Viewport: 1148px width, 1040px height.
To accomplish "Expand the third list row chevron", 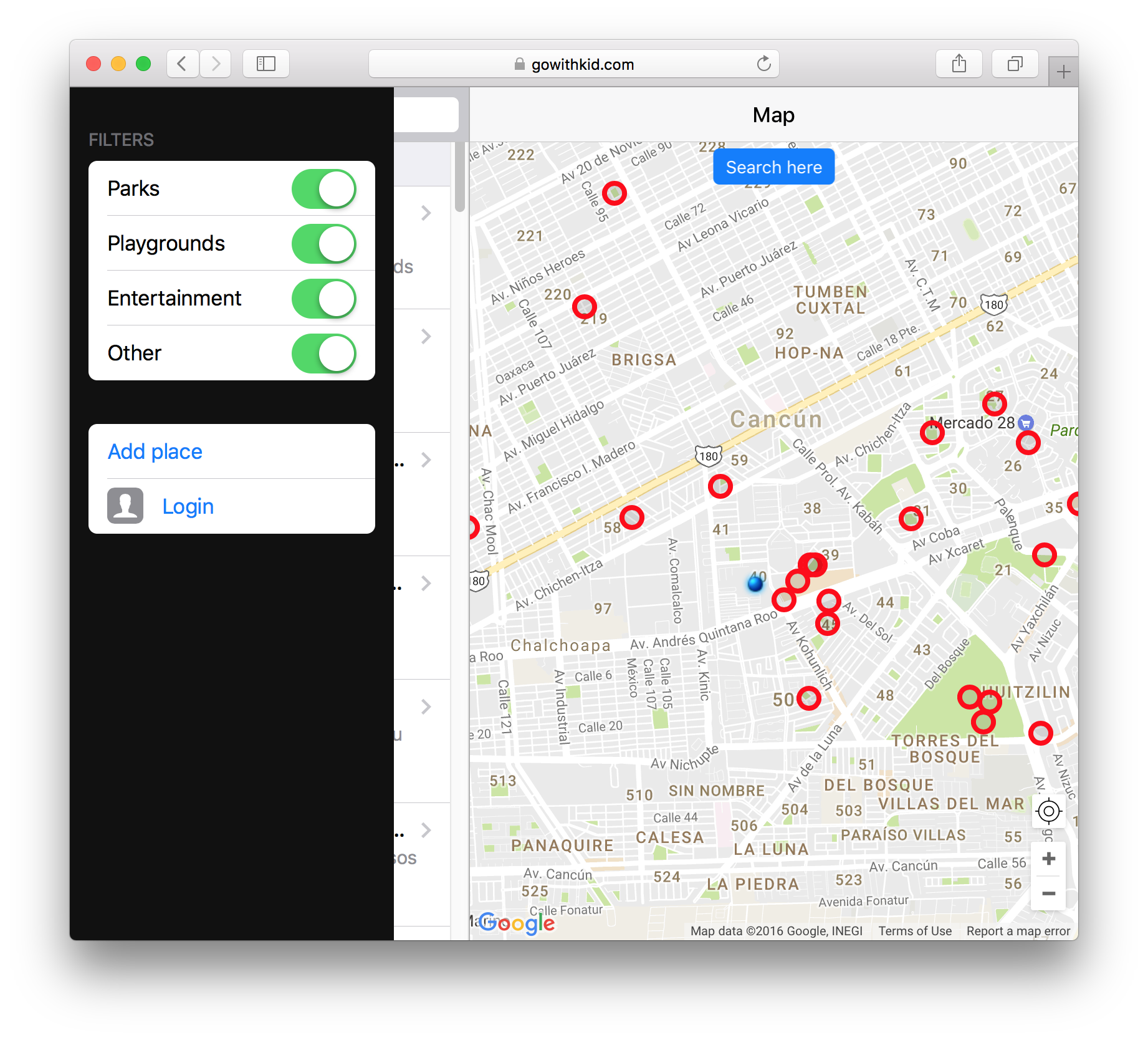I will pyautogui.click(x=426, y=460).
